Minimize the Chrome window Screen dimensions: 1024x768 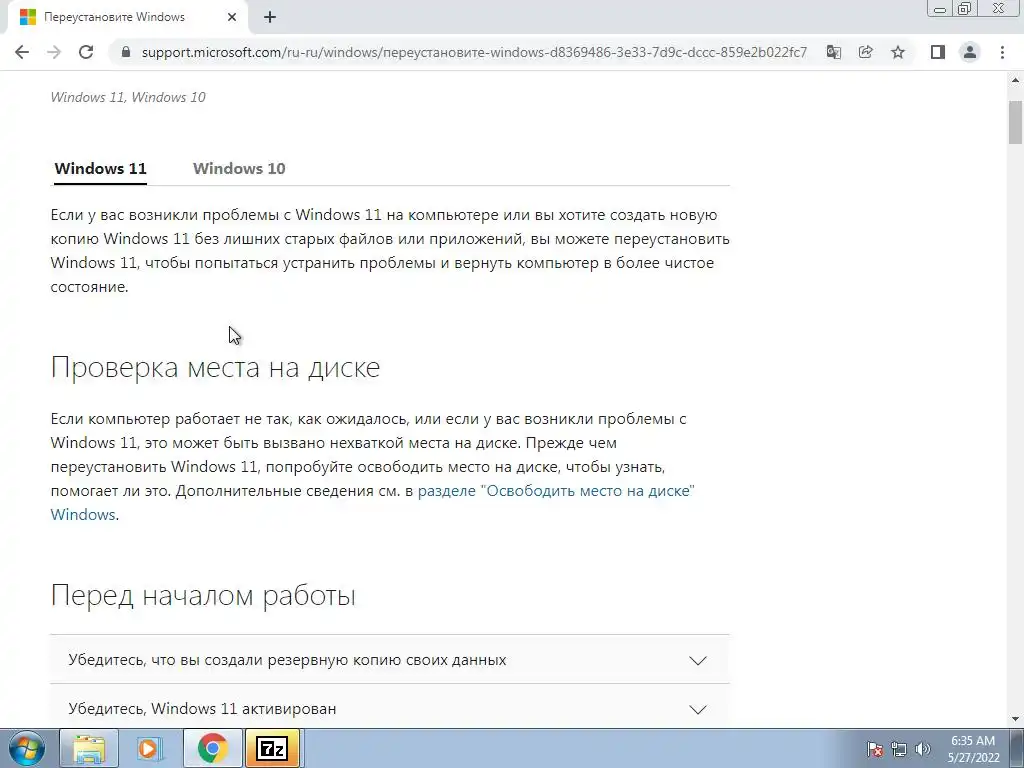[x=939, y=9]
